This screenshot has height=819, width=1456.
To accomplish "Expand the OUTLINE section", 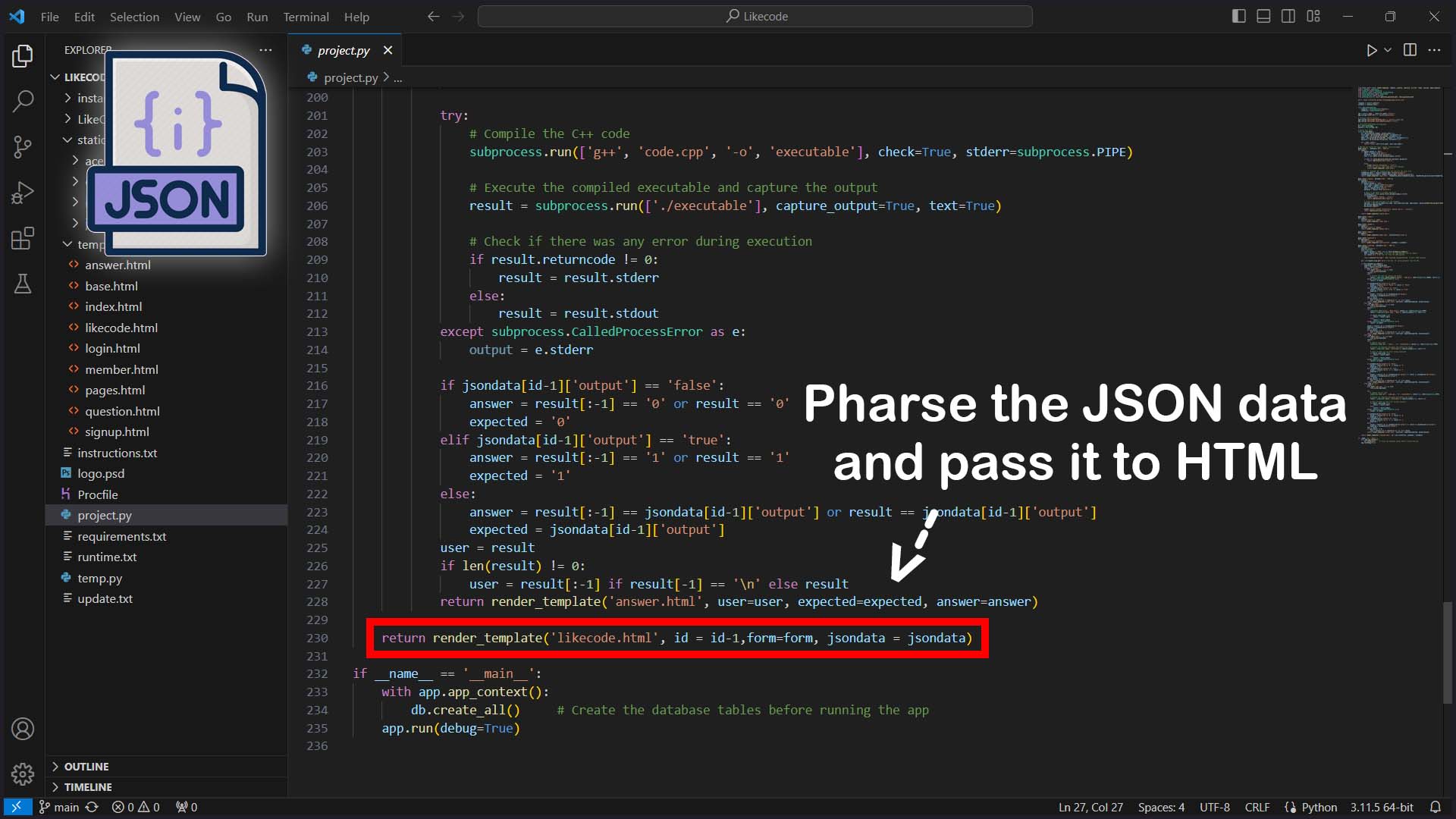I will coord(166,767).
